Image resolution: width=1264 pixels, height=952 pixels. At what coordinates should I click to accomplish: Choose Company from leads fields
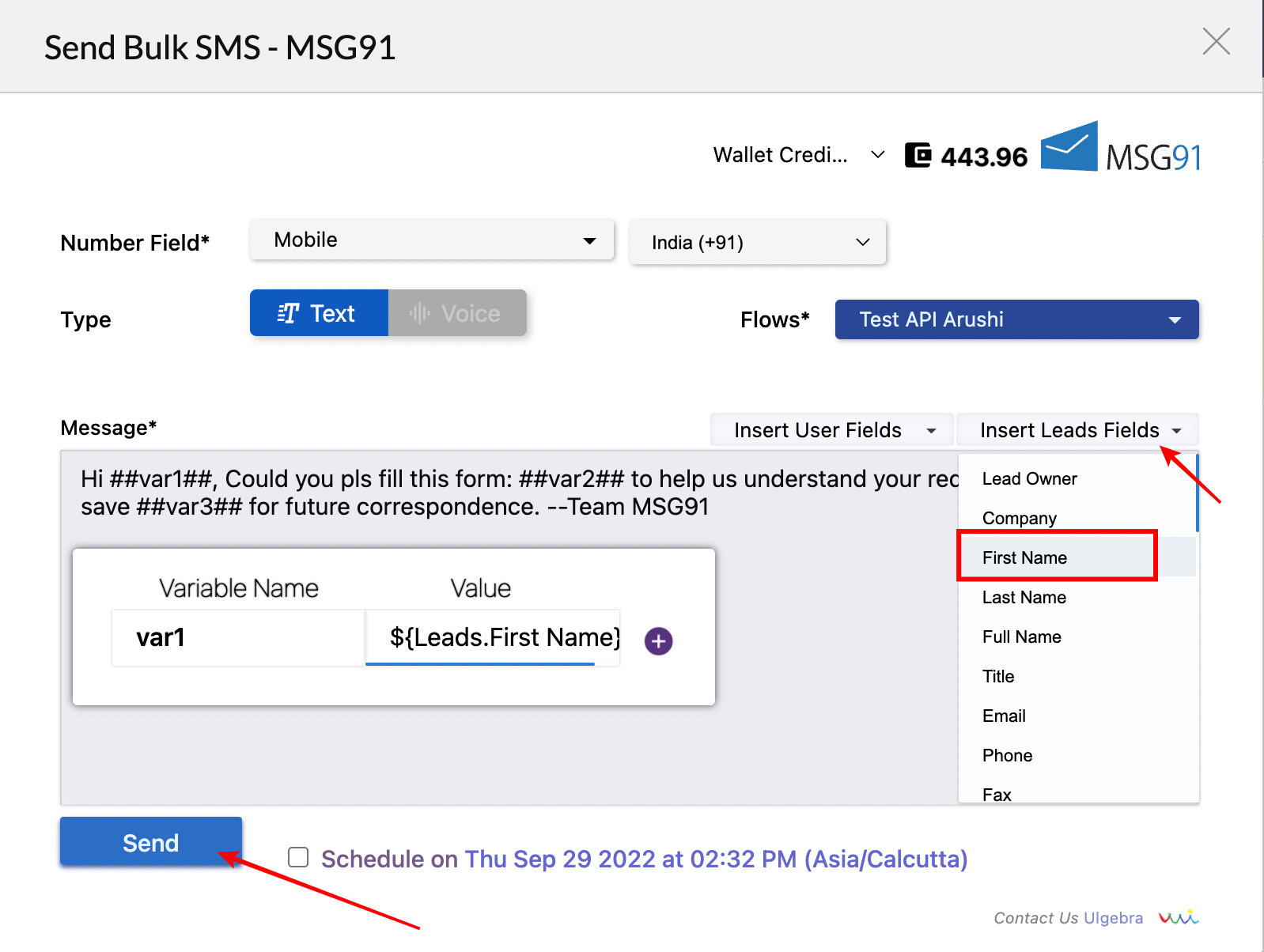coord(1077,518)
